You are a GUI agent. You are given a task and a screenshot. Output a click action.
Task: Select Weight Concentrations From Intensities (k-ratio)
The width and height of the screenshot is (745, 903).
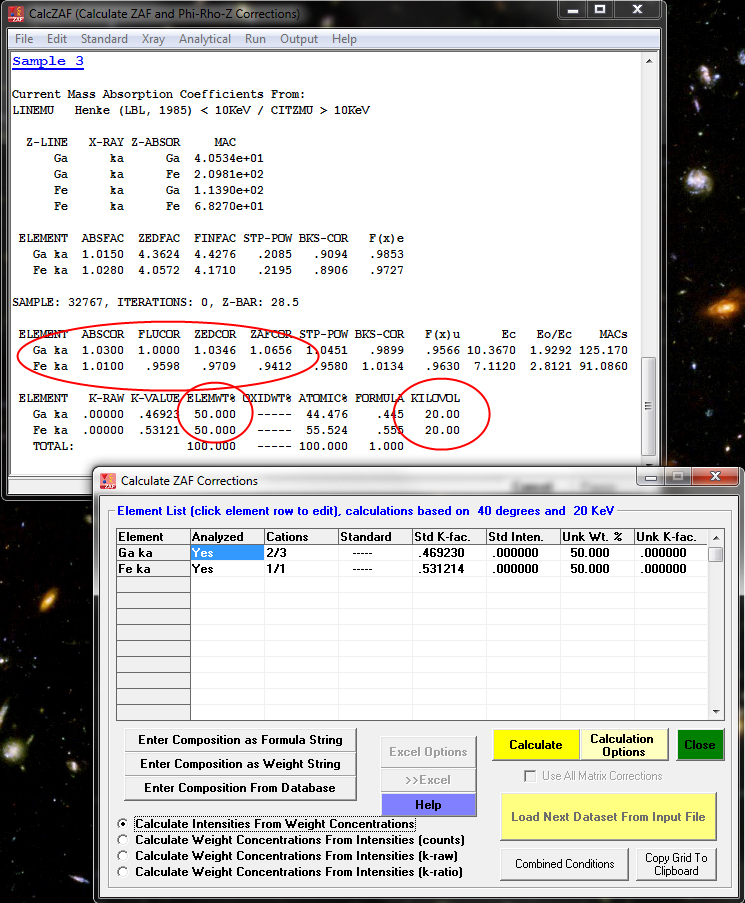124,872
